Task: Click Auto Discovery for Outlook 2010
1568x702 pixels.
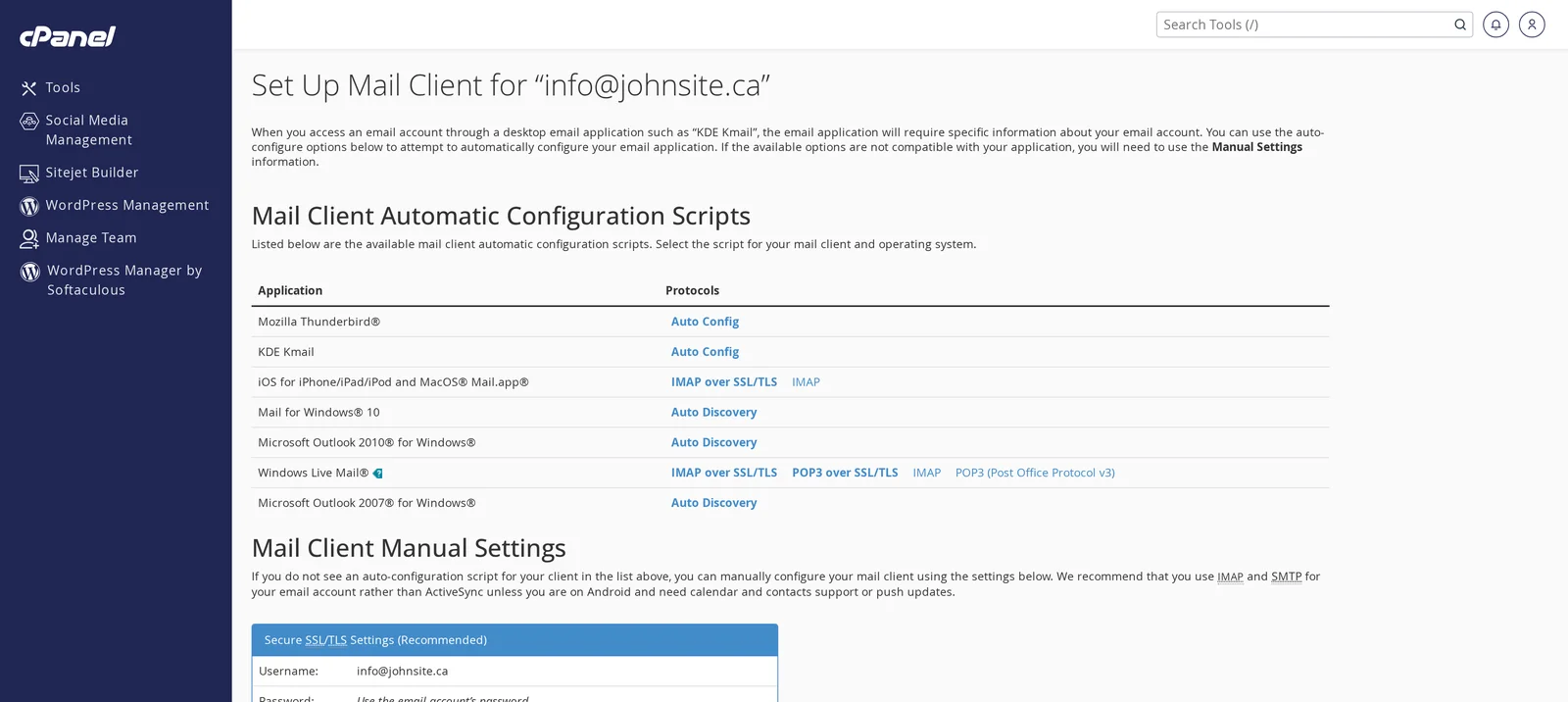Action: click(x=713, y=443)
